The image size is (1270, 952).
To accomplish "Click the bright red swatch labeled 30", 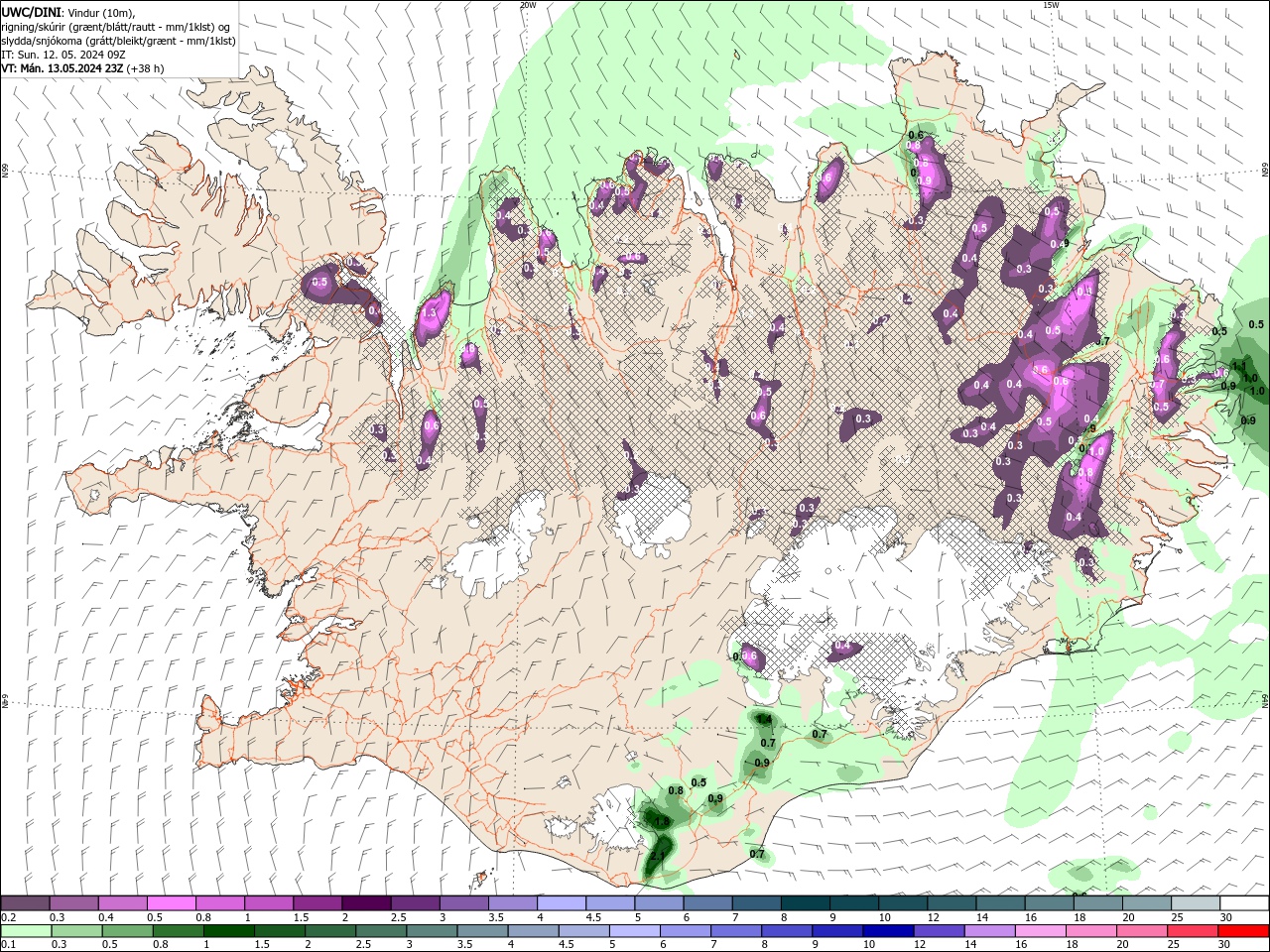I will pos(1244,931).
